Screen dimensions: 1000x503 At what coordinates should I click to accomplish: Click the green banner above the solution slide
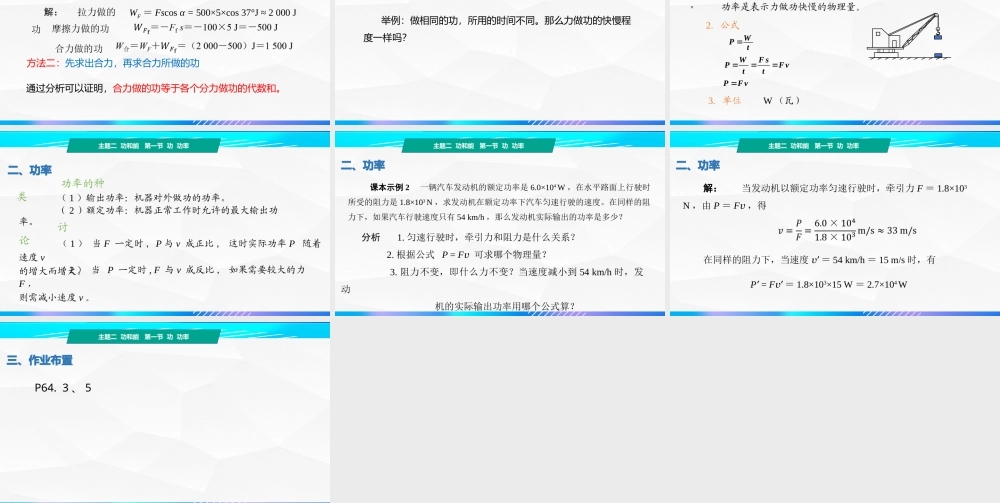click(x=813, y=146)
